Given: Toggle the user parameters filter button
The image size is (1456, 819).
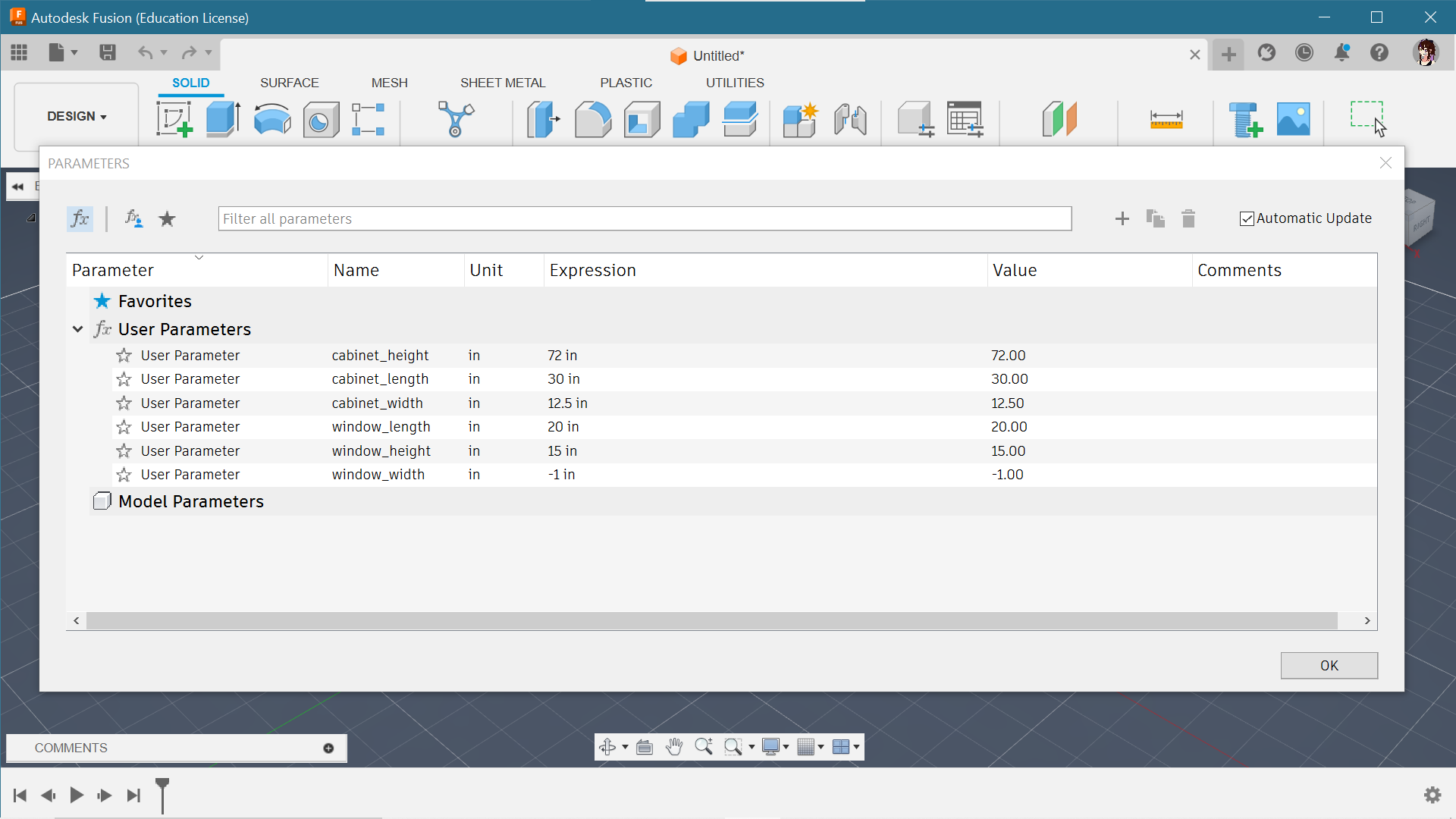Looking at the screenshot, I should [133, 219].
